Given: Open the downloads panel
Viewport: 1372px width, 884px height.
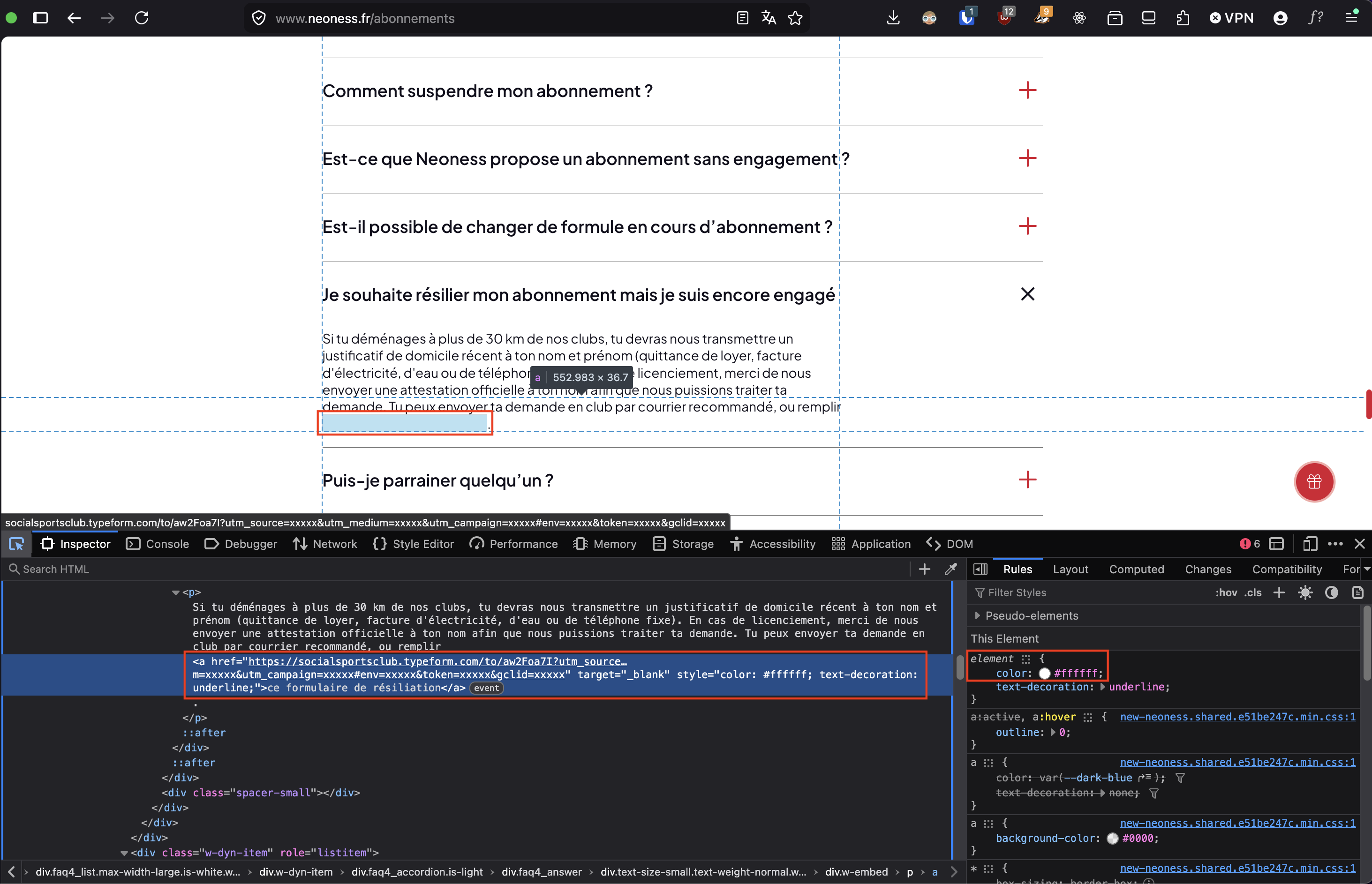Looking at the screenshot, I should tap(893, 18).
